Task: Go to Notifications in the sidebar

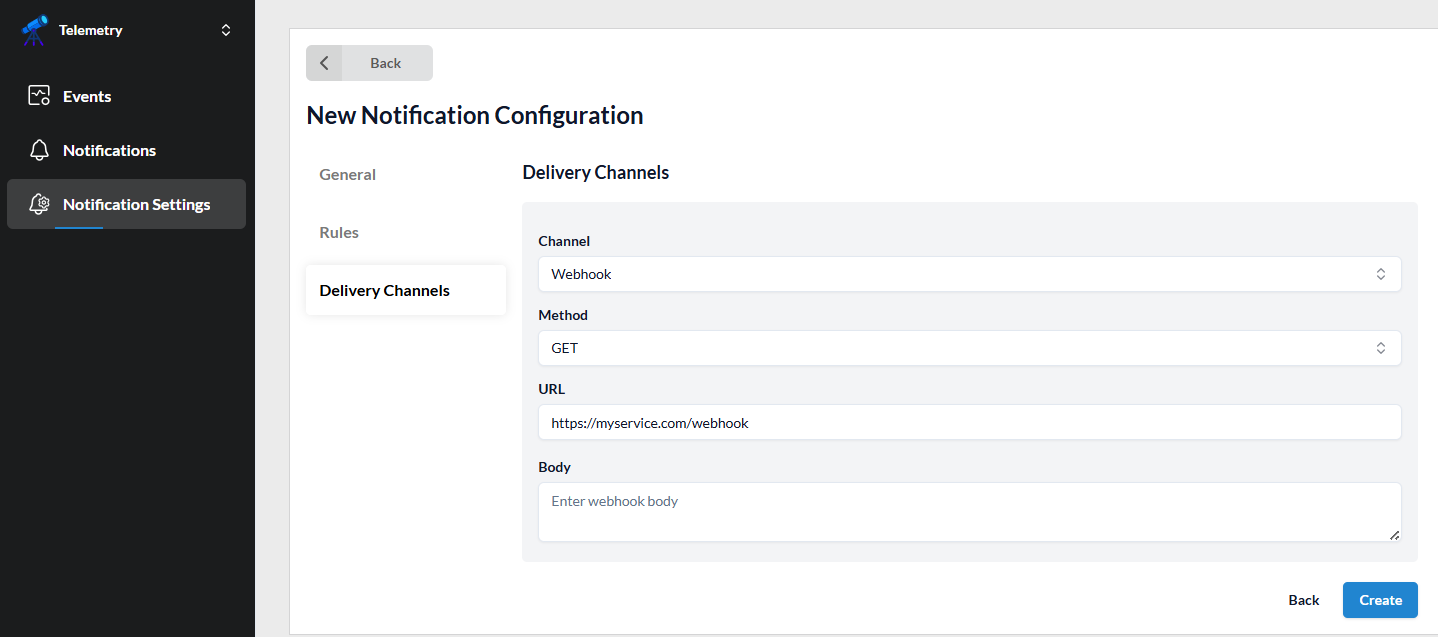Action: pyautogui.click(x=109, y=150)
